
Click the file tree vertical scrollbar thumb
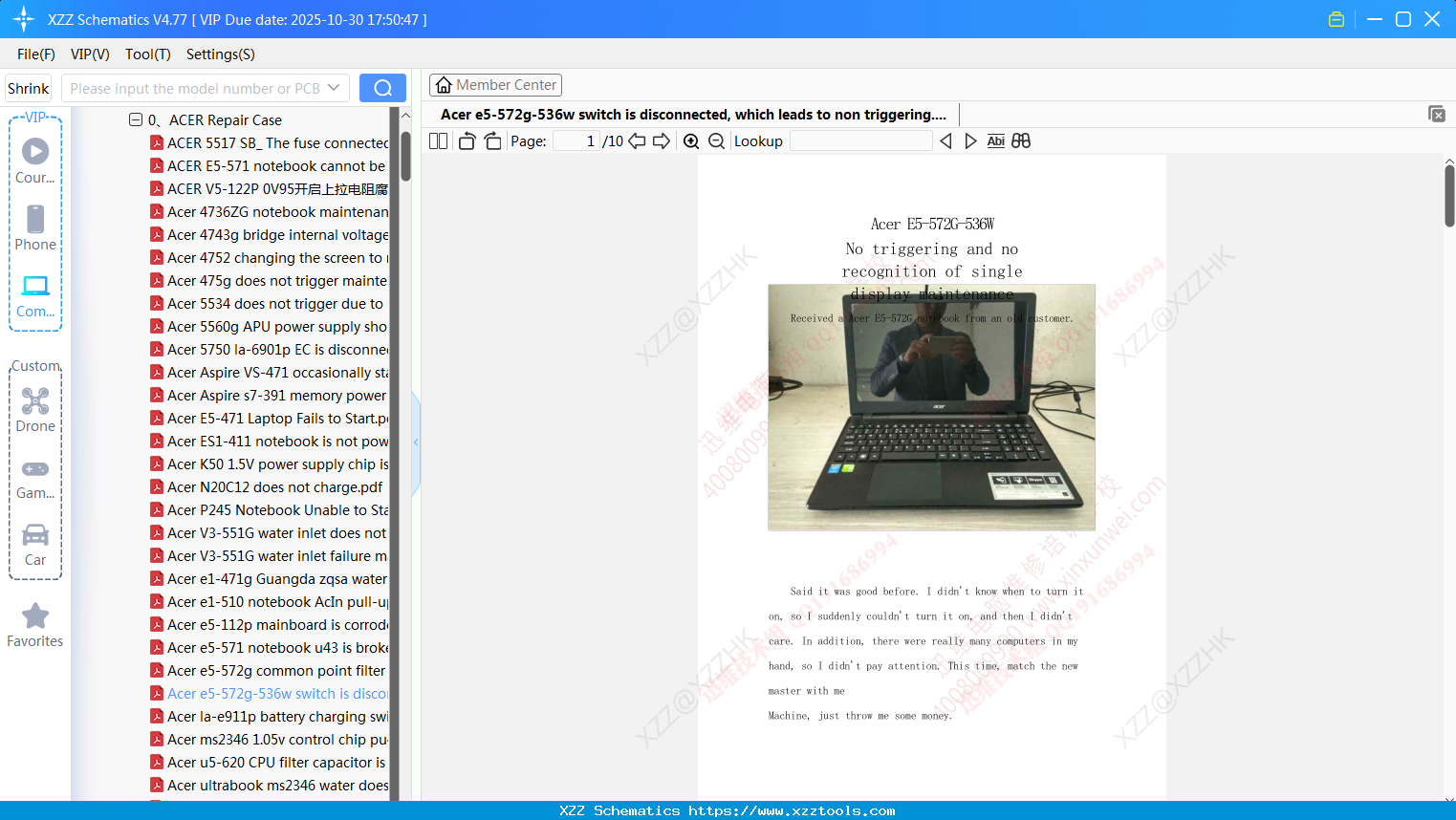[x=405, y=156]
